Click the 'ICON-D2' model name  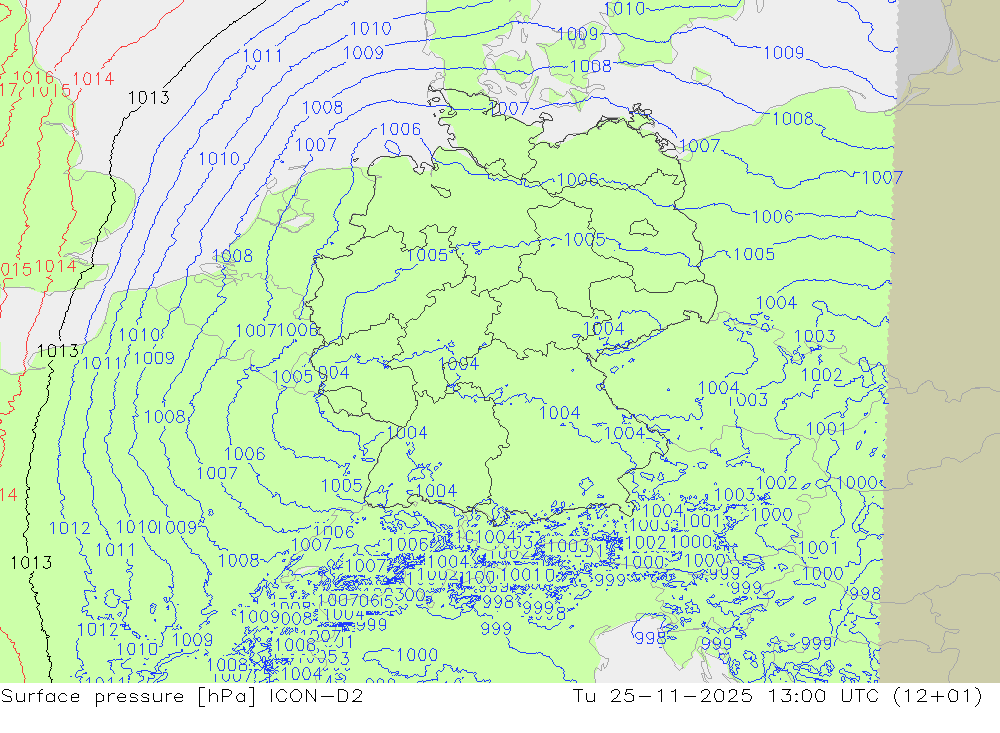pos(316,695)
